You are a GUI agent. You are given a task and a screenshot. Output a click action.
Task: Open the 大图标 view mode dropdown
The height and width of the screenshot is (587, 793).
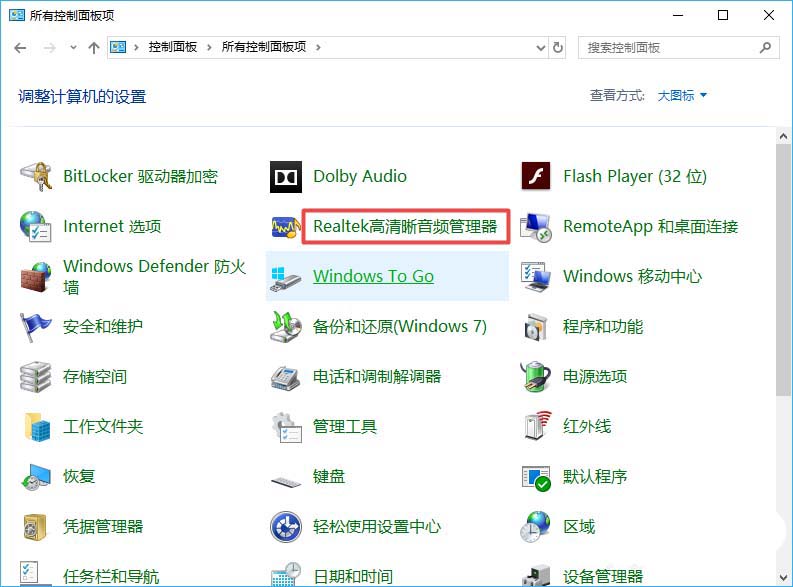[682, 96]
